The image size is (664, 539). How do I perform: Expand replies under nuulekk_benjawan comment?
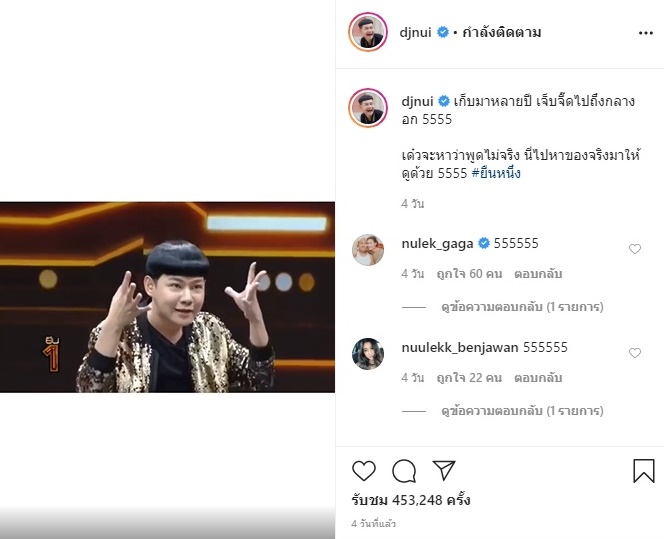tap(522, 411)
